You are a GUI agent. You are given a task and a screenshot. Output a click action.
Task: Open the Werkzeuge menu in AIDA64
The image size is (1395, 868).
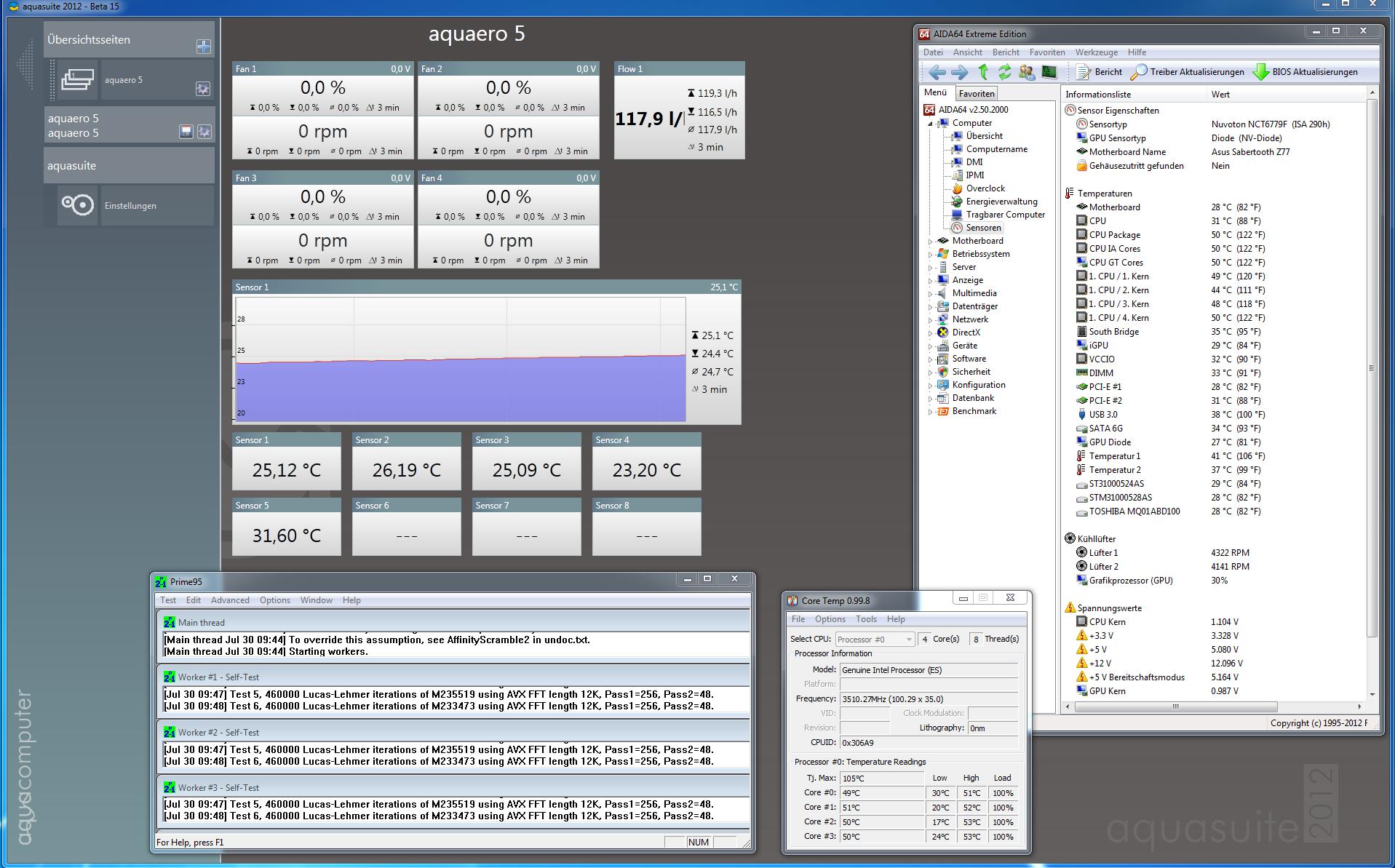click(x=1096, y=52)
